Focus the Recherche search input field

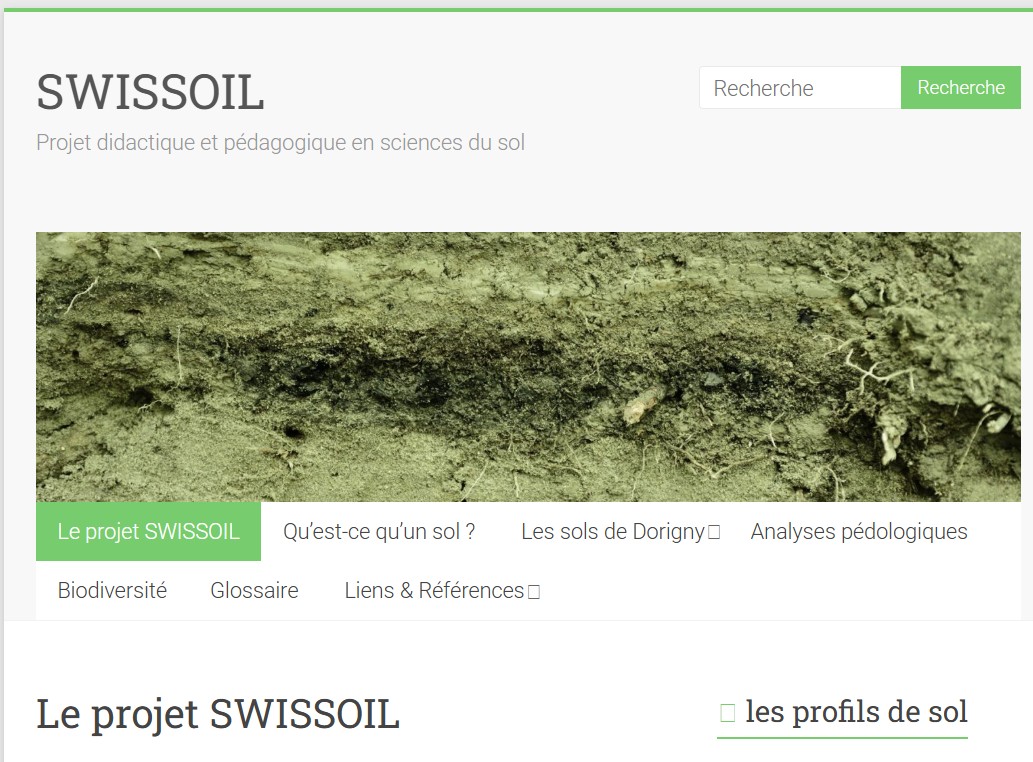[x=800, y=88]
